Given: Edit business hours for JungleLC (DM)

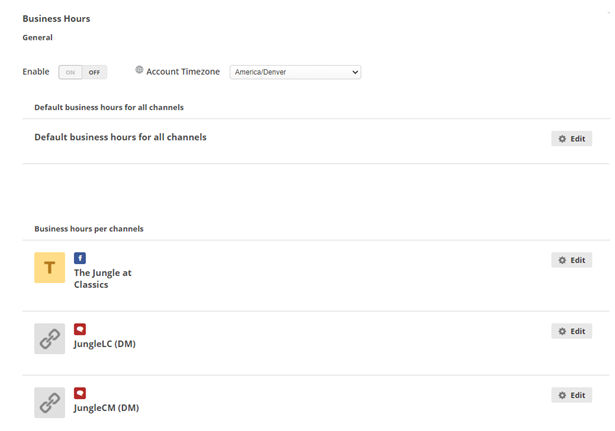Looking at the screenshot, I should [571, 331].
